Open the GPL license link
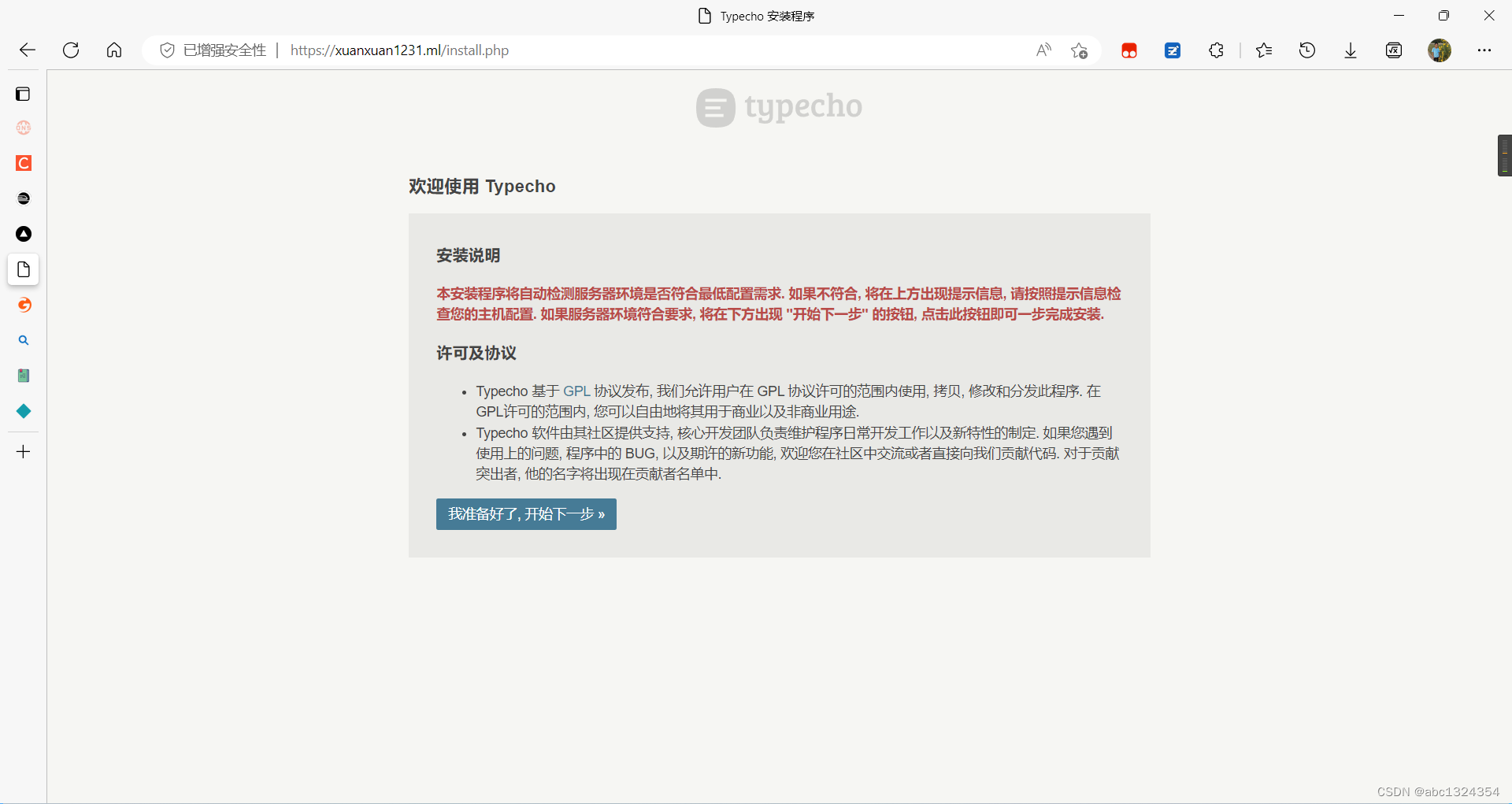The width and height of the screenshot is (1512, 804). point(577,391)
